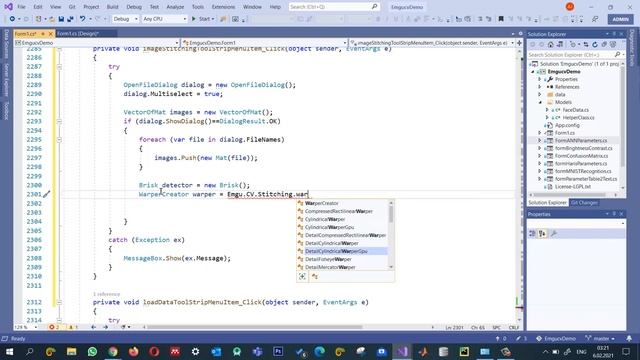
Task: Select App.config file
Action: tap(567, 125)
